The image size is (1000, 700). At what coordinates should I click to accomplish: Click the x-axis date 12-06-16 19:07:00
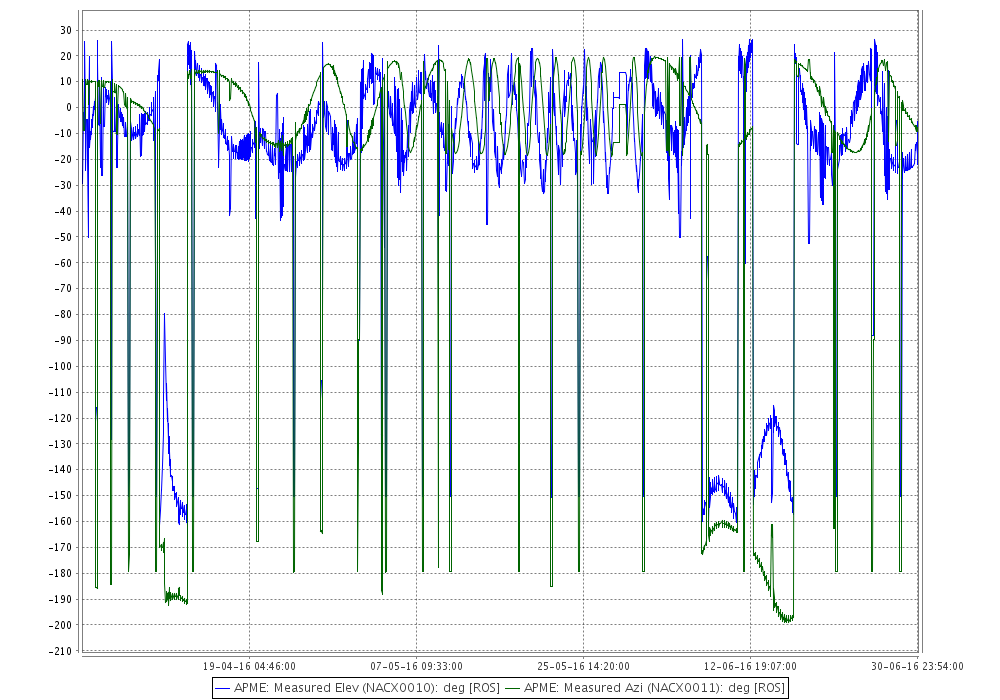pyautogui.click(x=750, y=666)
